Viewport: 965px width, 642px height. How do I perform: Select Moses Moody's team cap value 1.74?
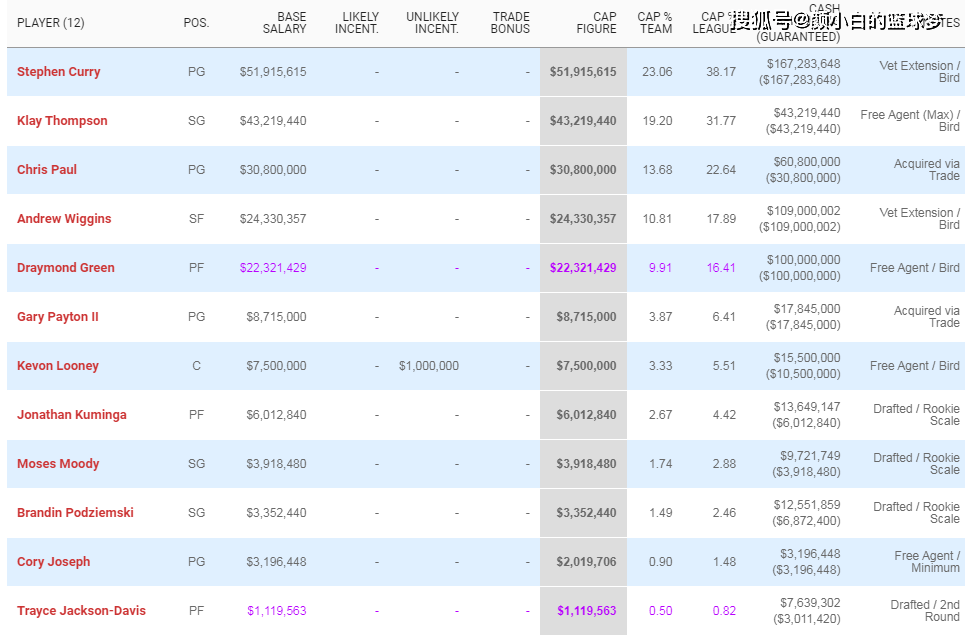[660, 463]
